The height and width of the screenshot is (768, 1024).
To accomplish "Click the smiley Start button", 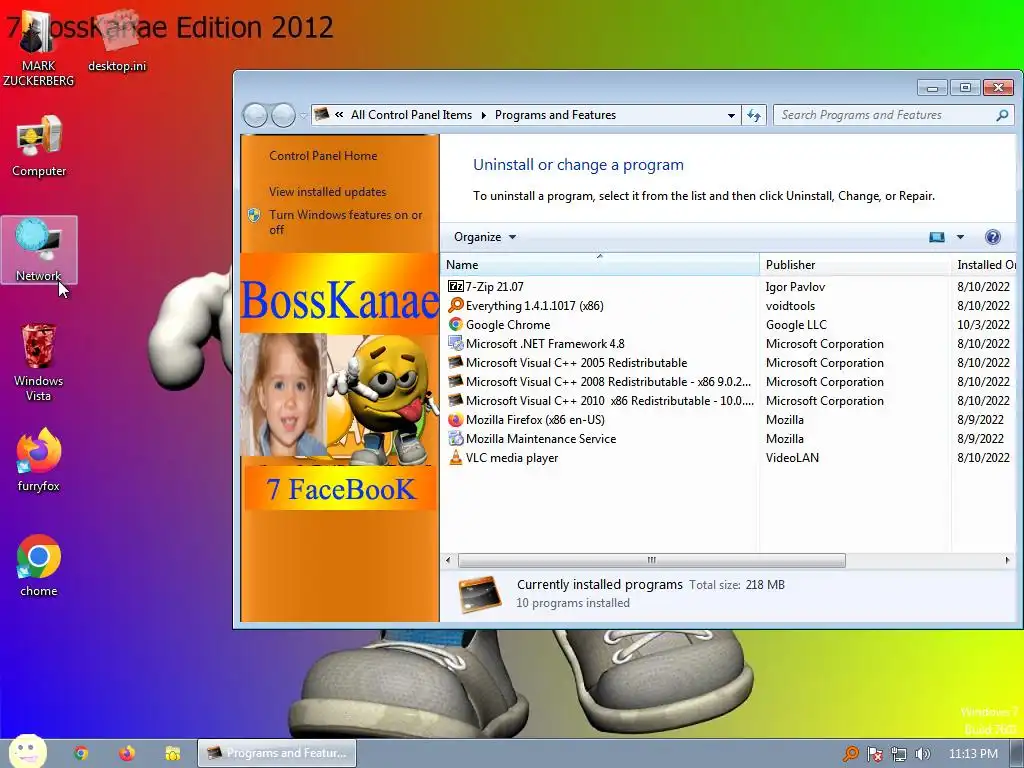I will pos(27,751).
